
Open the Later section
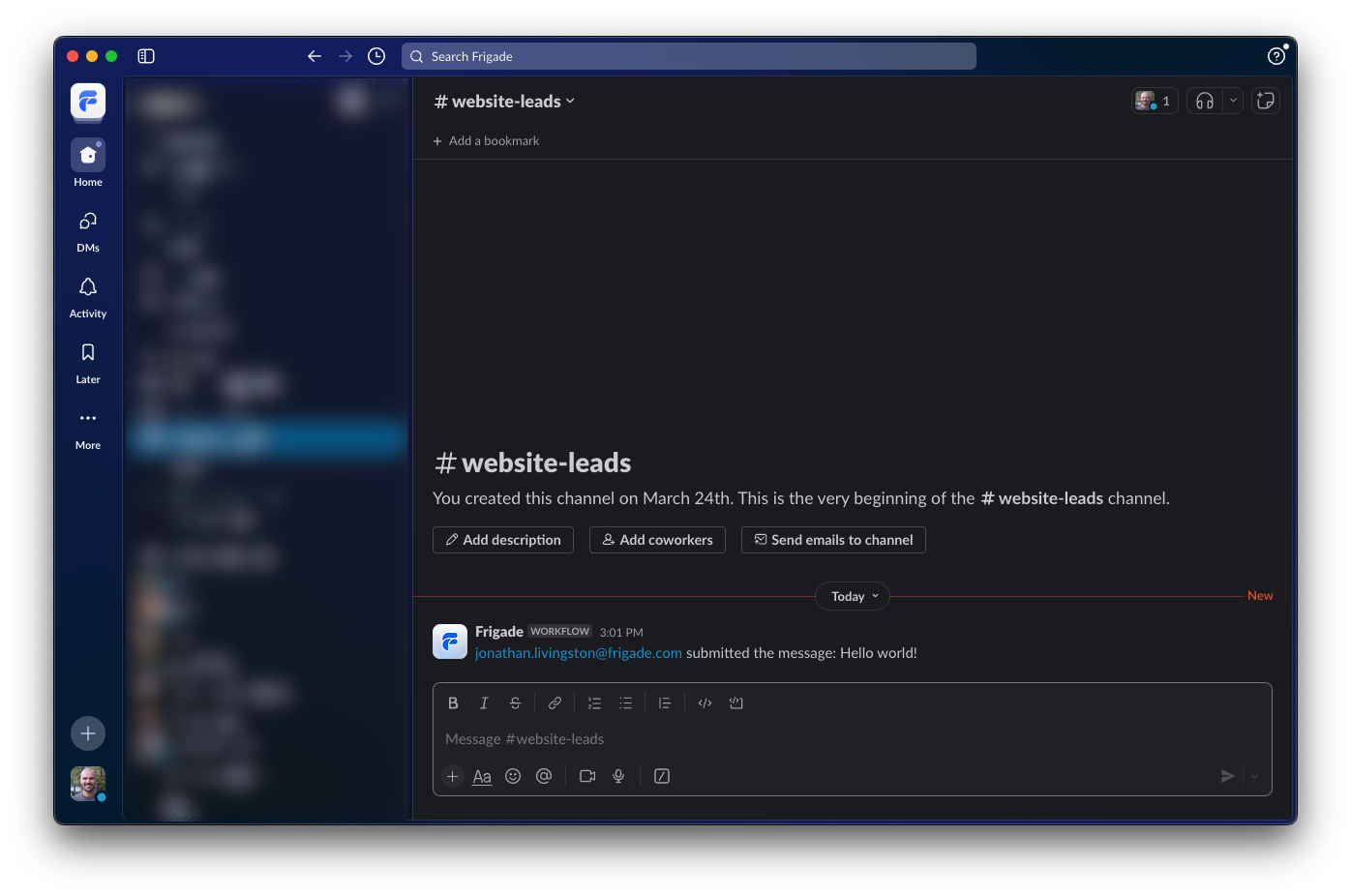coord(88,364)
